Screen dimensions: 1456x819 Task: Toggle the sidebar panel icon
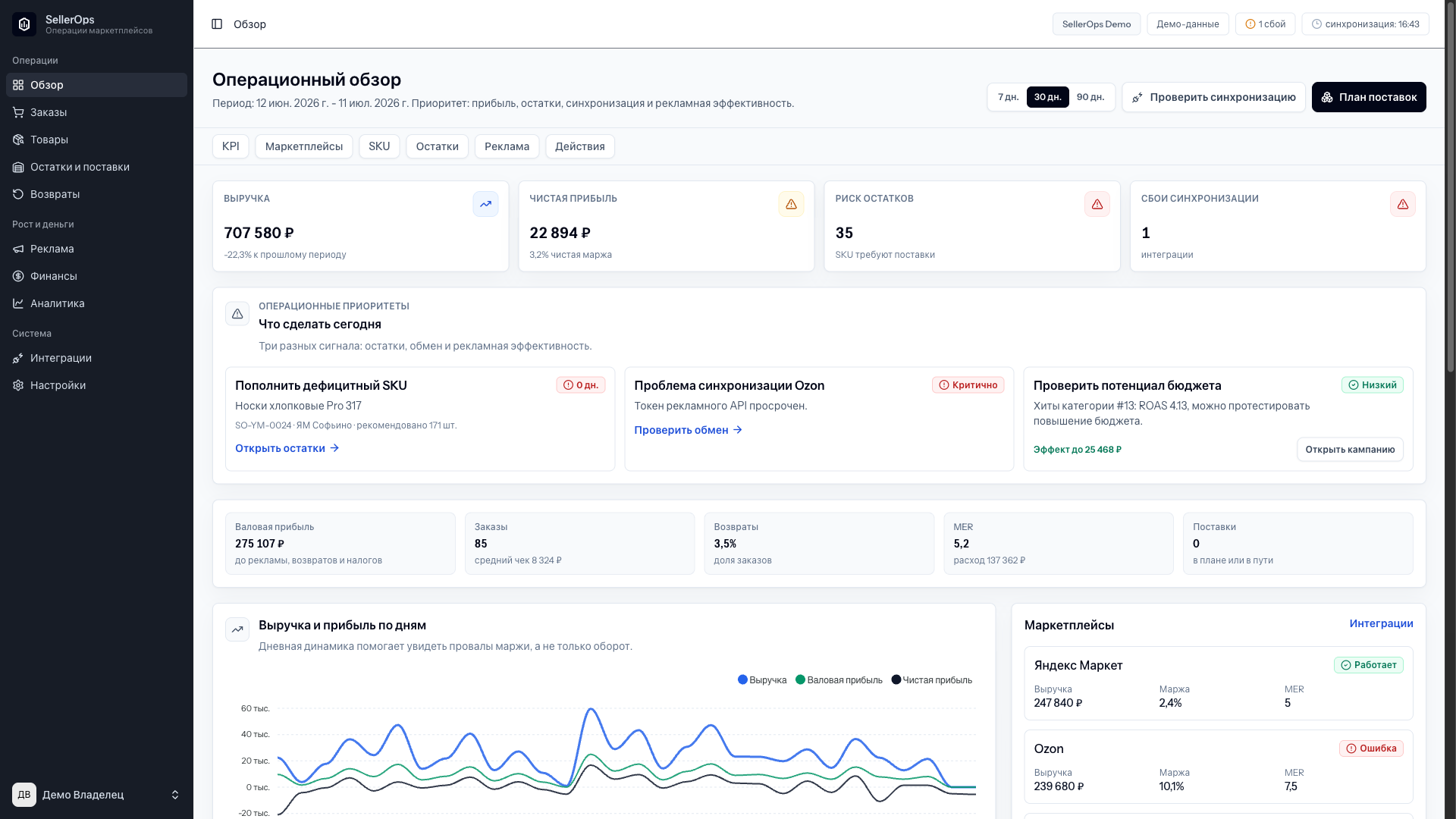[x=217, y=24]
